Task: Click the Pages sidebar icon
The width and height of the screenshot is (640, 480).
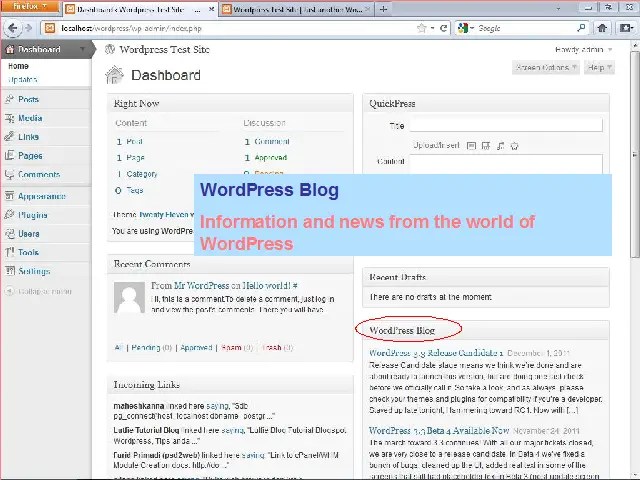Action: (x=9, y=155)
